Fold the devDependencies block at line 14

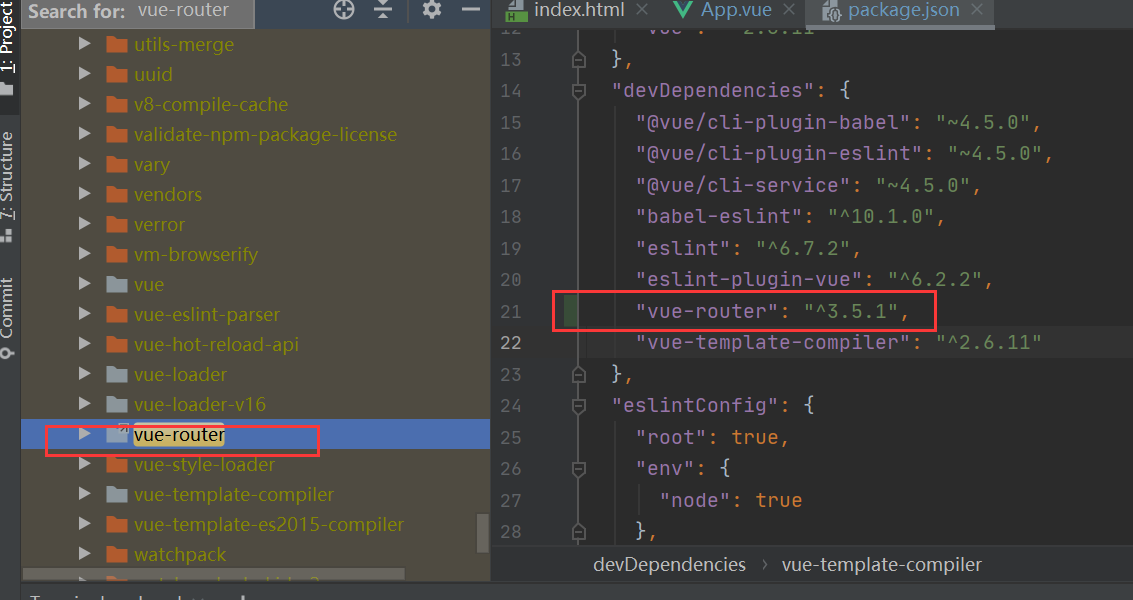[x=579, y=90]
